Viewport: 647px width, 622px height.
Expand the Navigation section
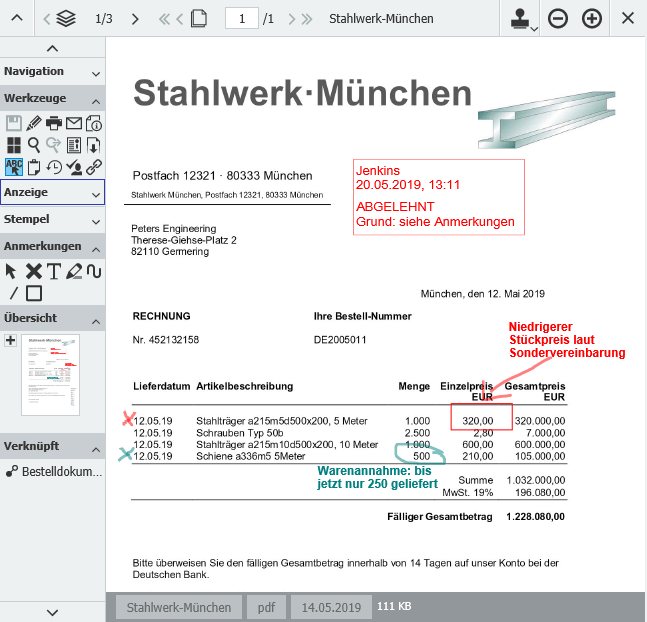click(52, 71)
